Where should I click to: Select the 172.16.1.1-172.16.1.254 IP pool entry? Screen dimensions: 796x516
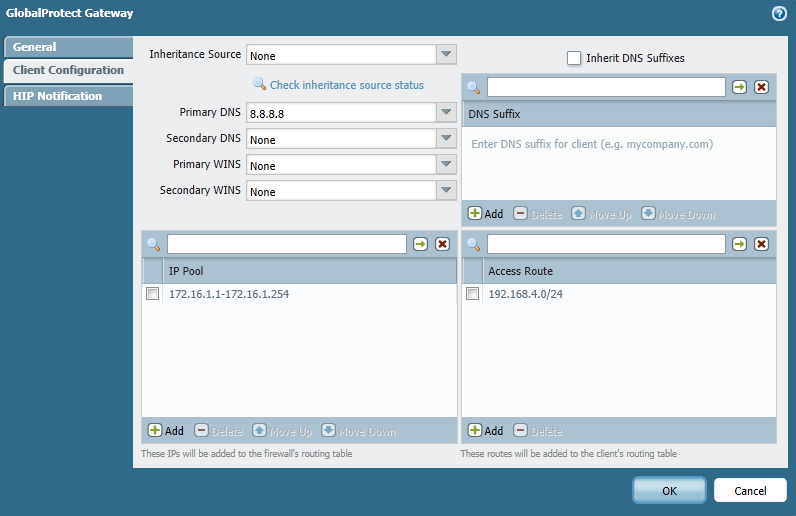[x=229, y=294]
